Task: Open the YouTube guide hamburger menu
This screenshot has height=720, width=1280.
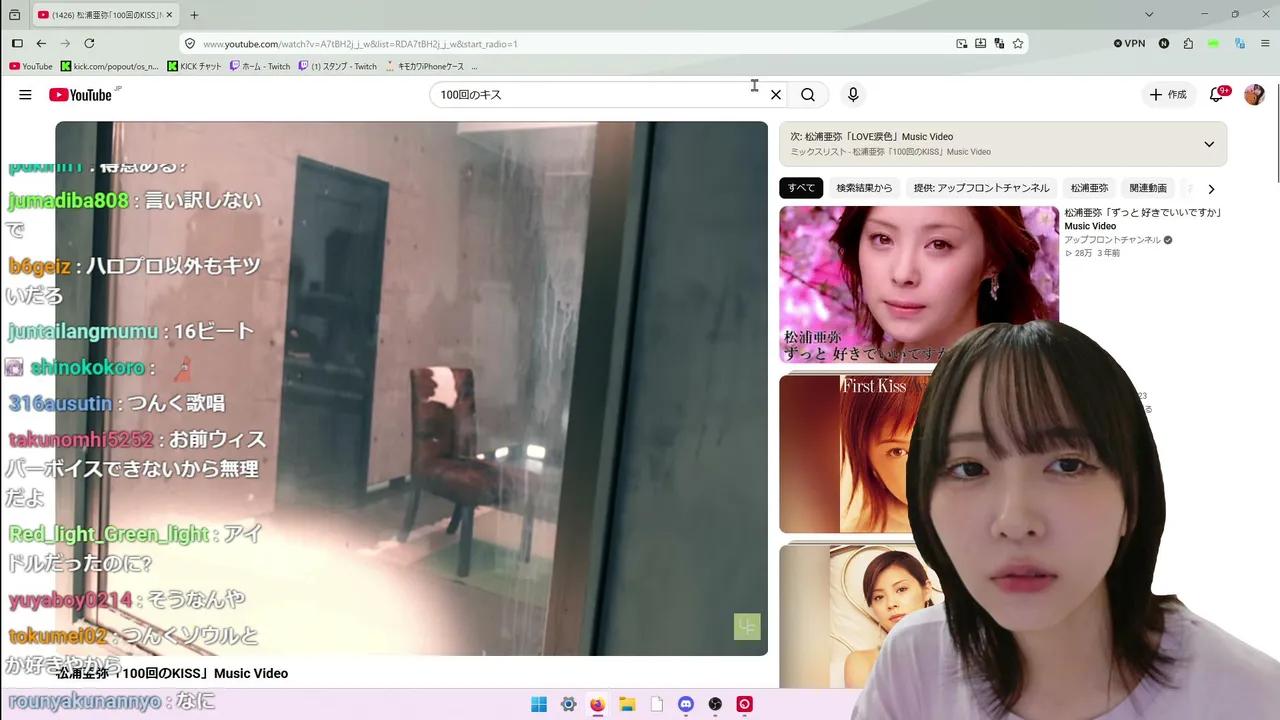Action: point(25,95)
